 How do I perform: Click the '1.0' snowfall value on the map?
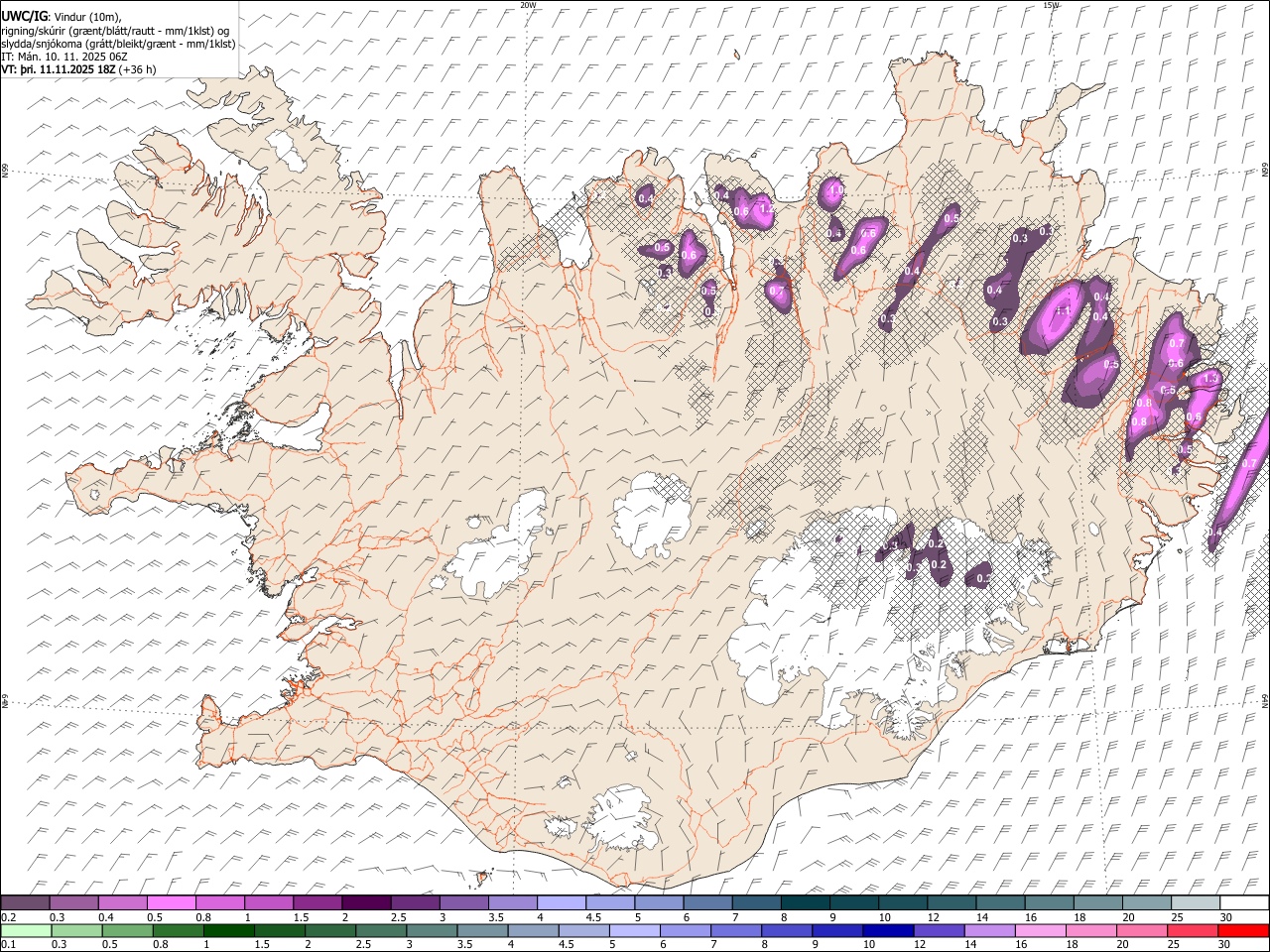tap(835, 189)
